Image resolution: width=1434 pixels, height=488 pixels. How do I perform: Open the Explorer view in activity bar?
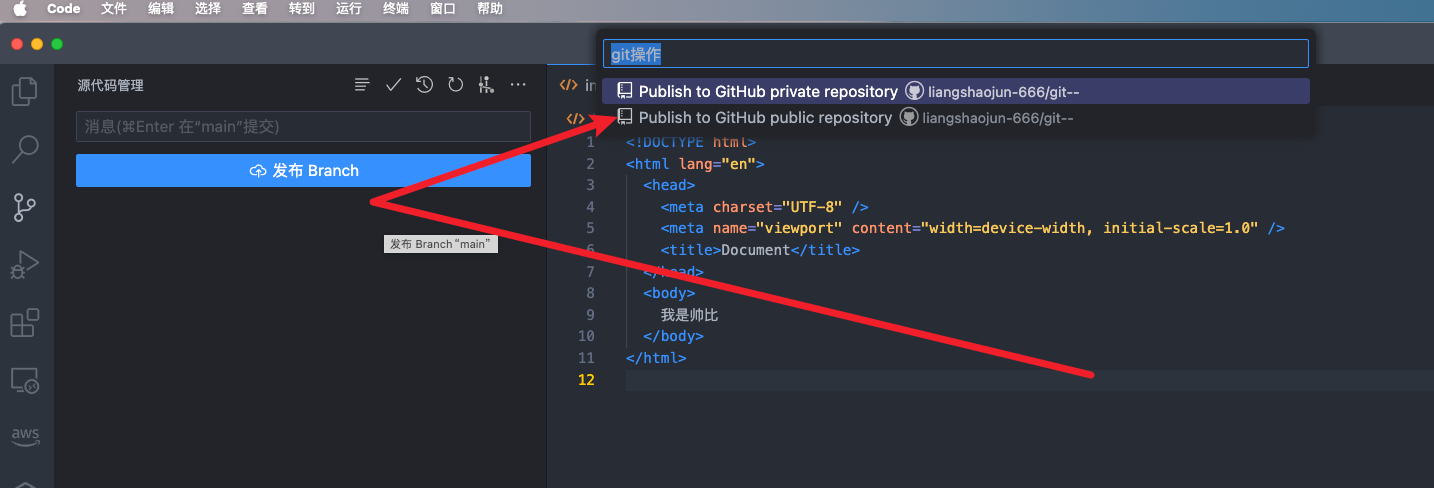(x=25, y=92)
